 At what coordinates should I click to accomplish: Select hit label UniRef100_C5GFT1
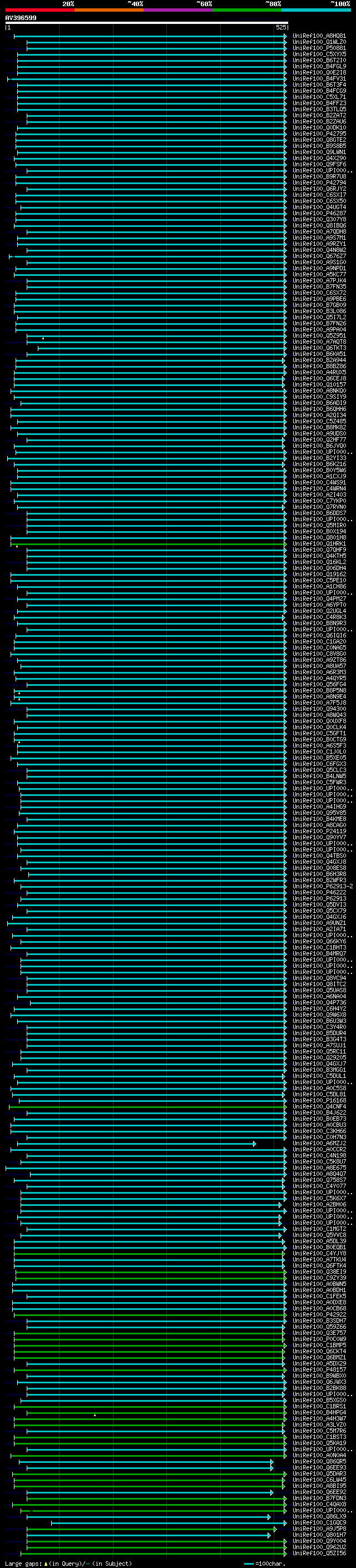click(x=319, y=733)
